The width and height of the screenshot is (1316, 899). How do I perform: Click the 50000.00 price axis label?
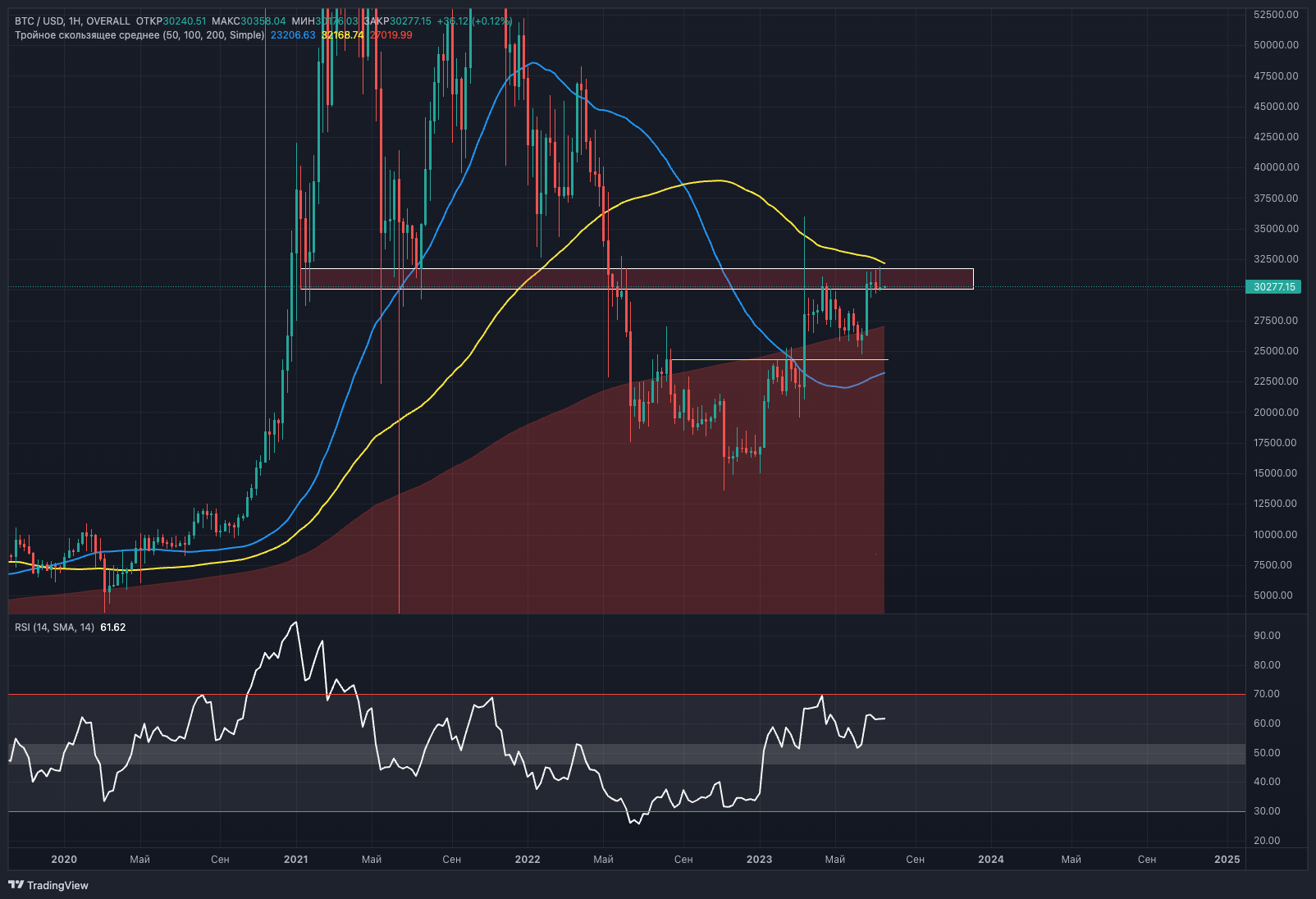[x=1276, y=45]
